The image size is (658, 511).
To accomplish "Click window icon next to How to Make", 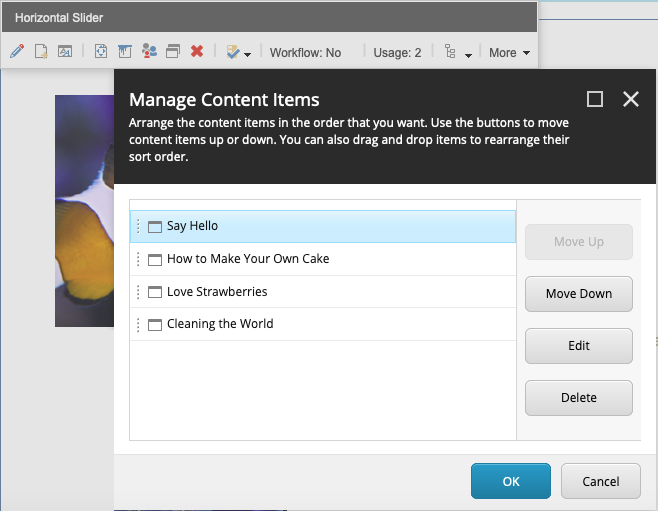I will point(154,260).
